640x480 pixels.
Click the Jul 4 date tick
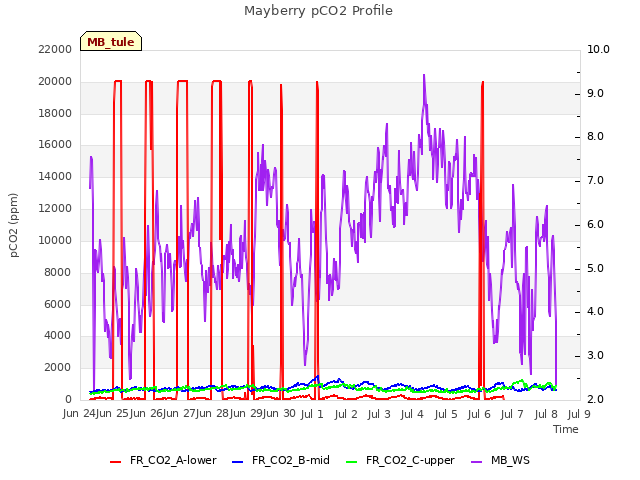click(x=412, y=414)
